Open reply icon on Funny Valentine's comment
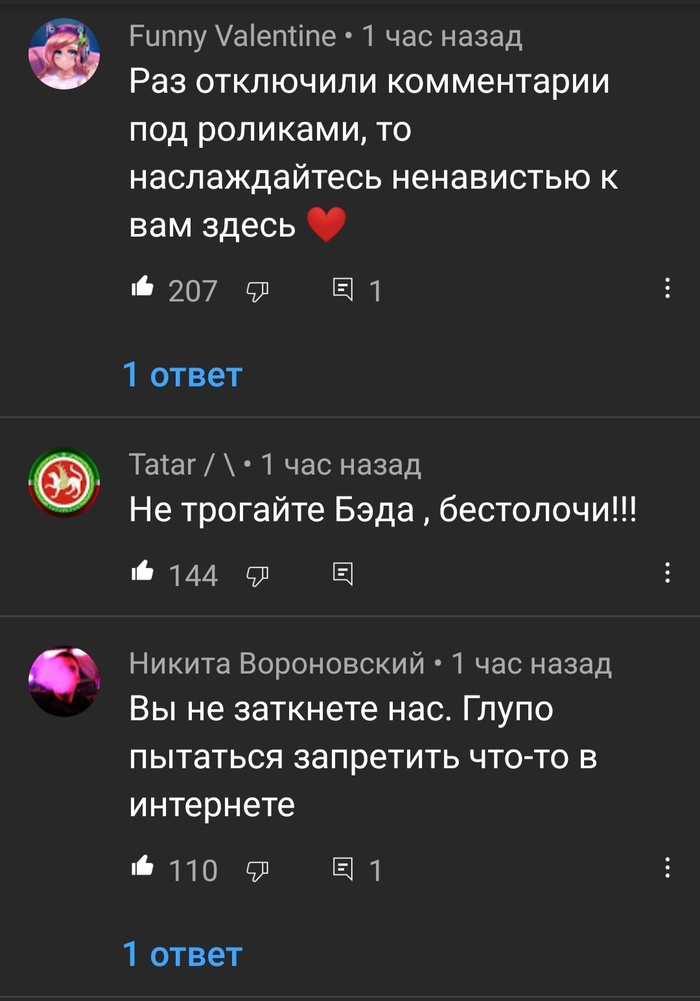 (x=343, y=290)
